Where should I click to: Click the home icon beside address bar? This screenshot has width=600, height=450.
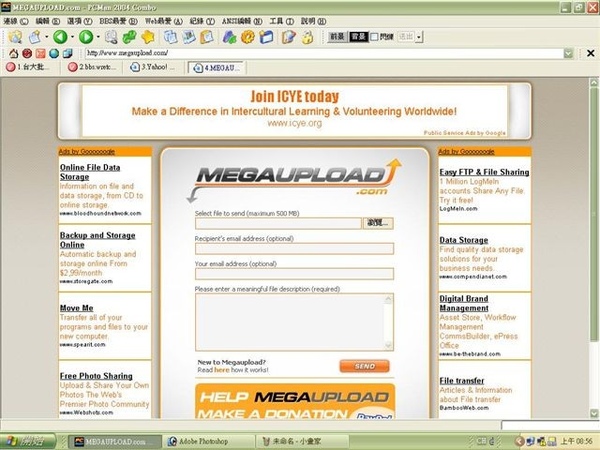tap(14, 54)
